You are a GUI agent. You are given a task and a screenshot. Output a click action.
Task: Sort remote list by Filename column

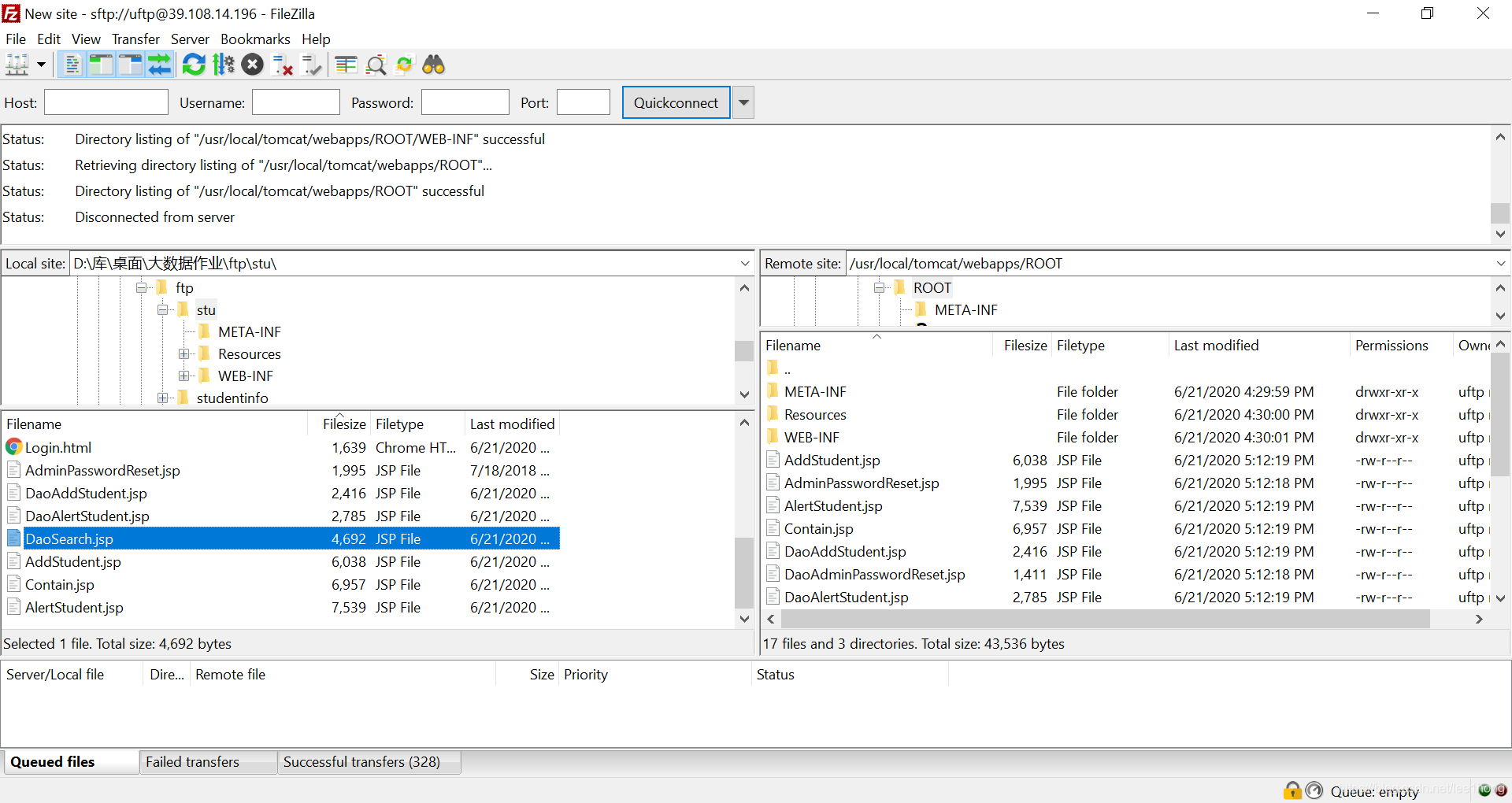point(876,345)
